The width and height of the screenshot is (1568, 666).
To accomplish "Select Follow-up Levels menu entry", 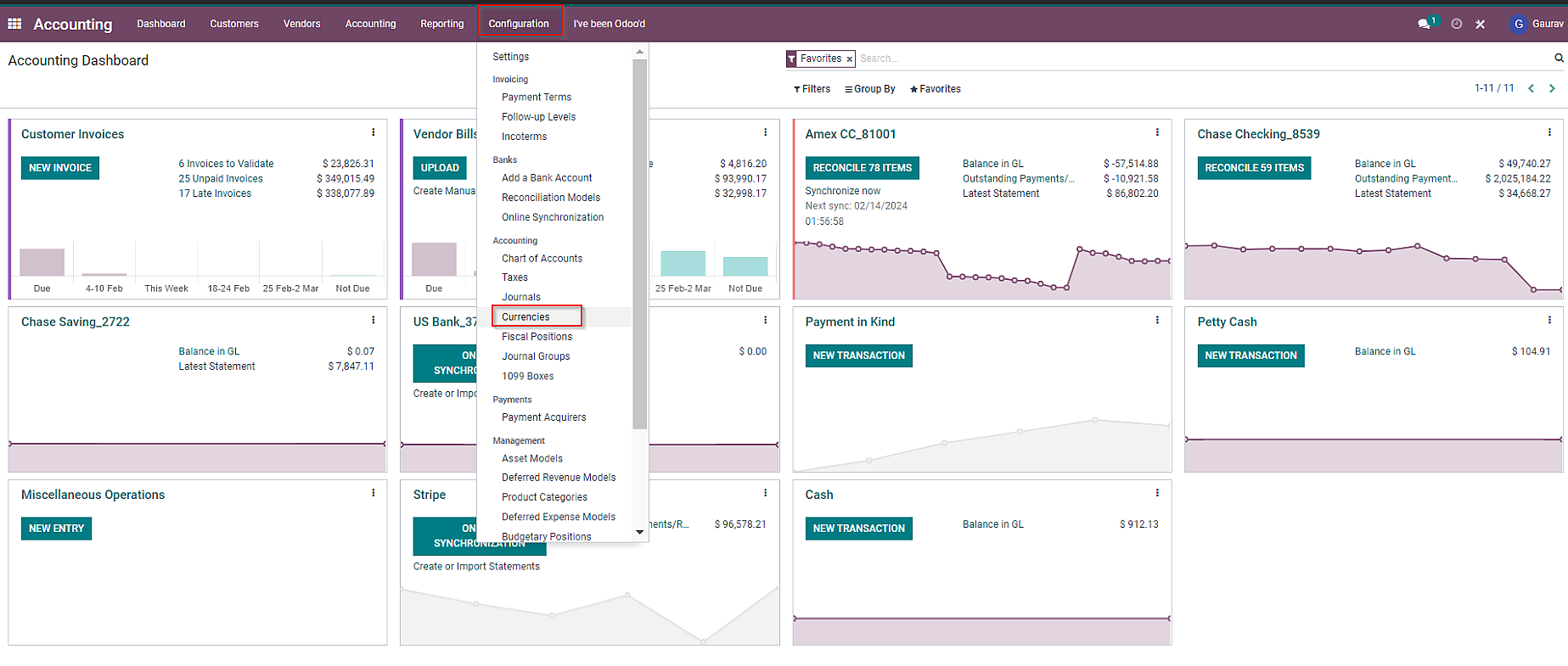I will (x=538, y=117).
